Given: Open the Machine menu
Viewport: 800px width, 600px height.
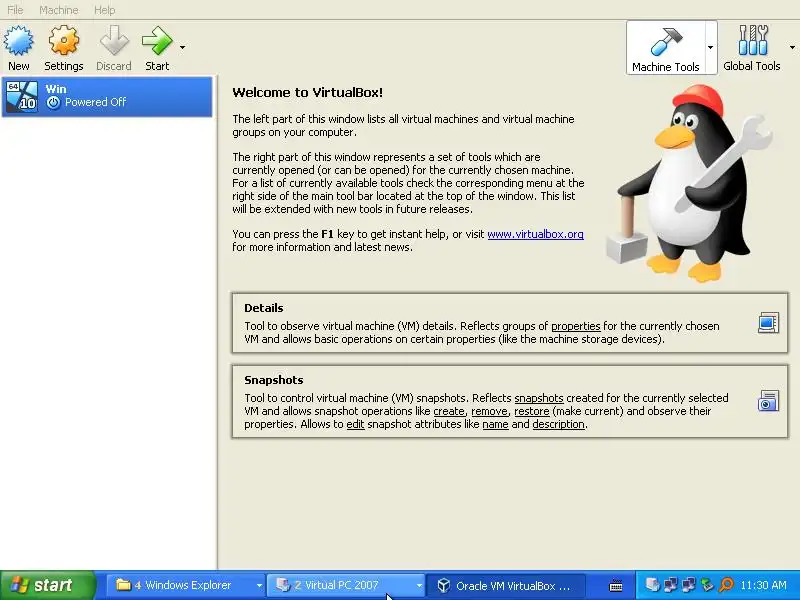Looking at the screenshot, I should click(x=59, y=10).
